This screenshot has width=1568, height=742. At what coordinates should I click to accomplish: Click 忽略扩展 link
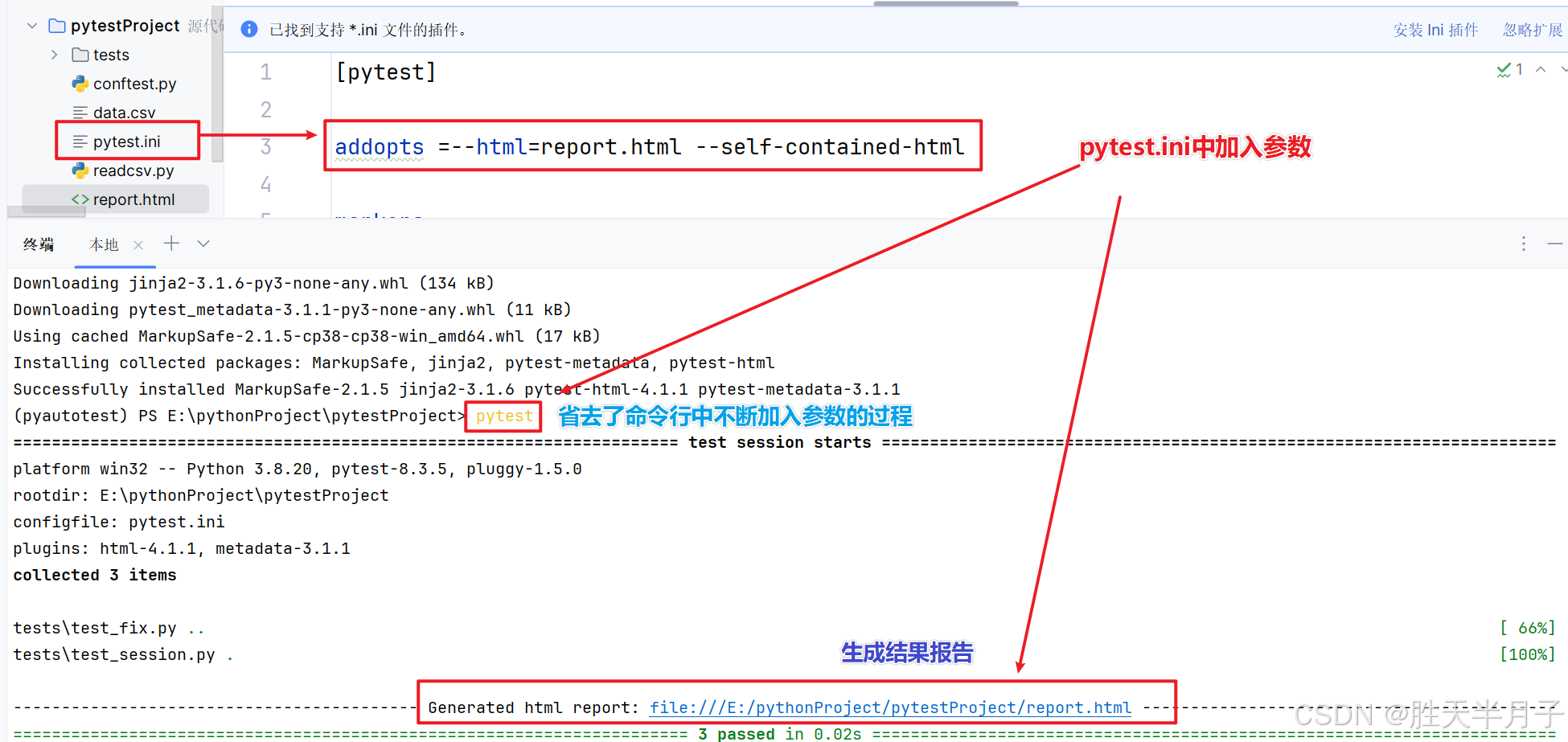1533,30
